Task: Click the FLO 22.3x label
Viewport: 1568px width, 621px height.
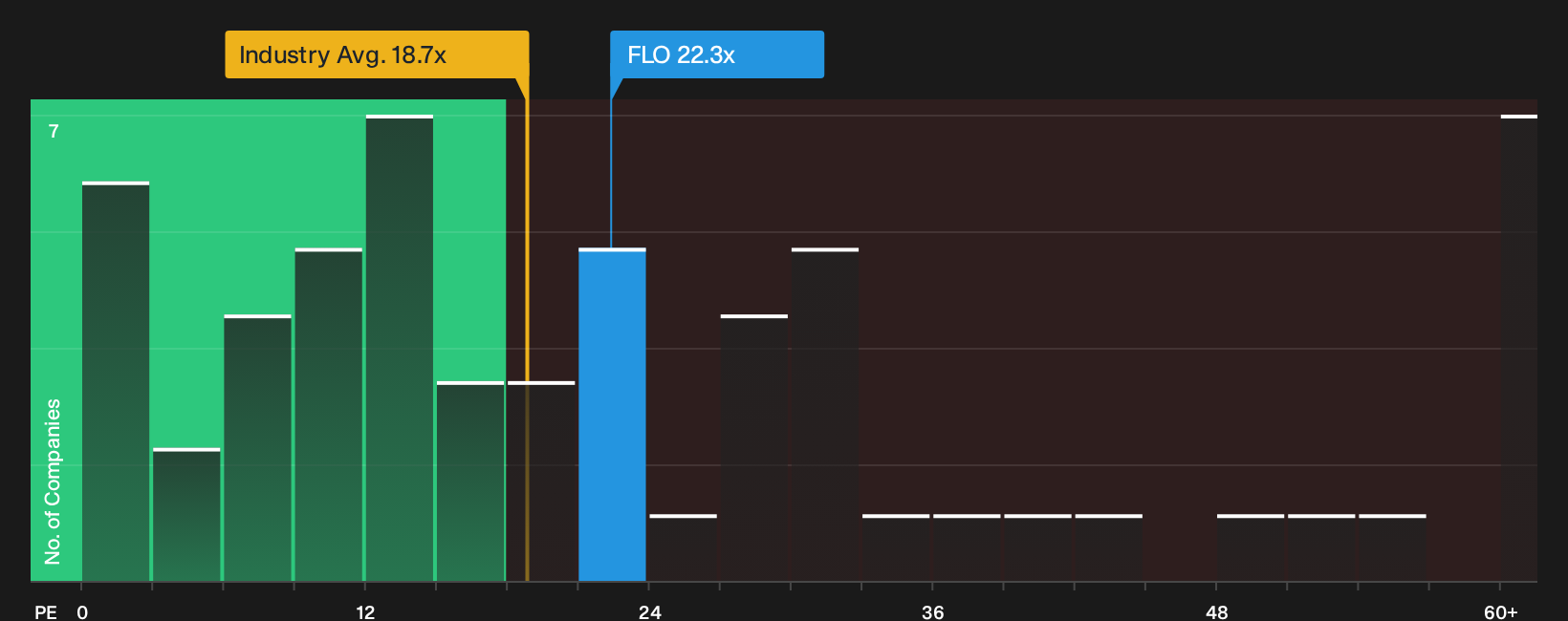Action: 717,54
